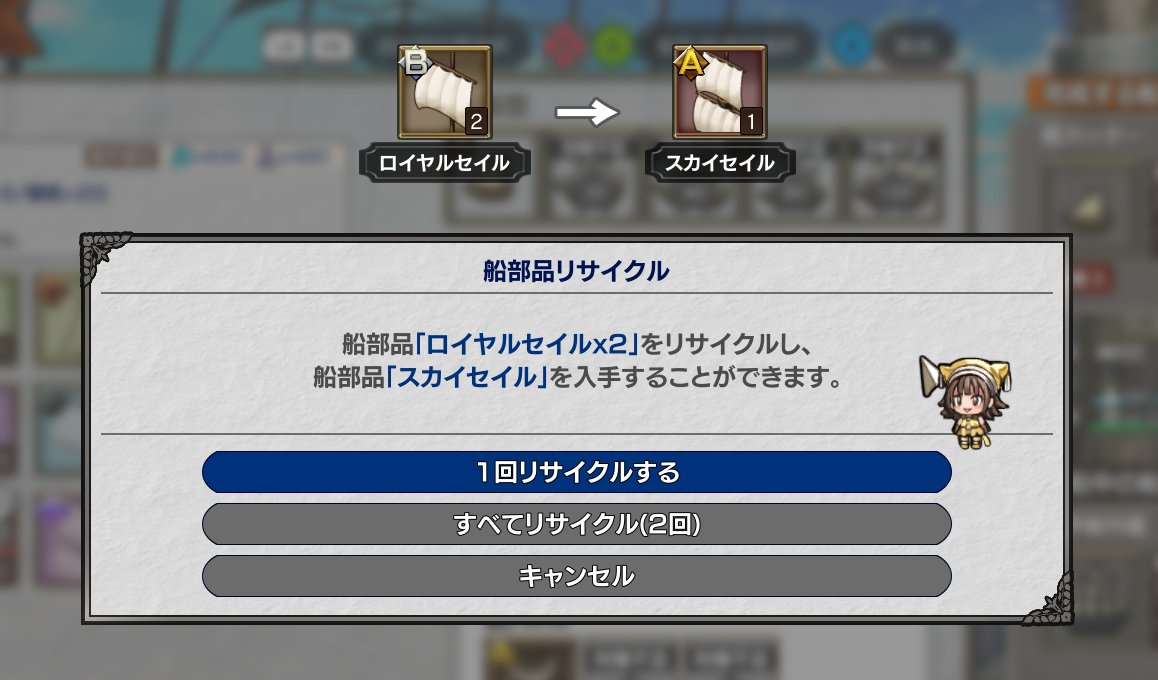Click the blurred blue circle icon in top bar
1158x680 pixels.
coord(852,45)
